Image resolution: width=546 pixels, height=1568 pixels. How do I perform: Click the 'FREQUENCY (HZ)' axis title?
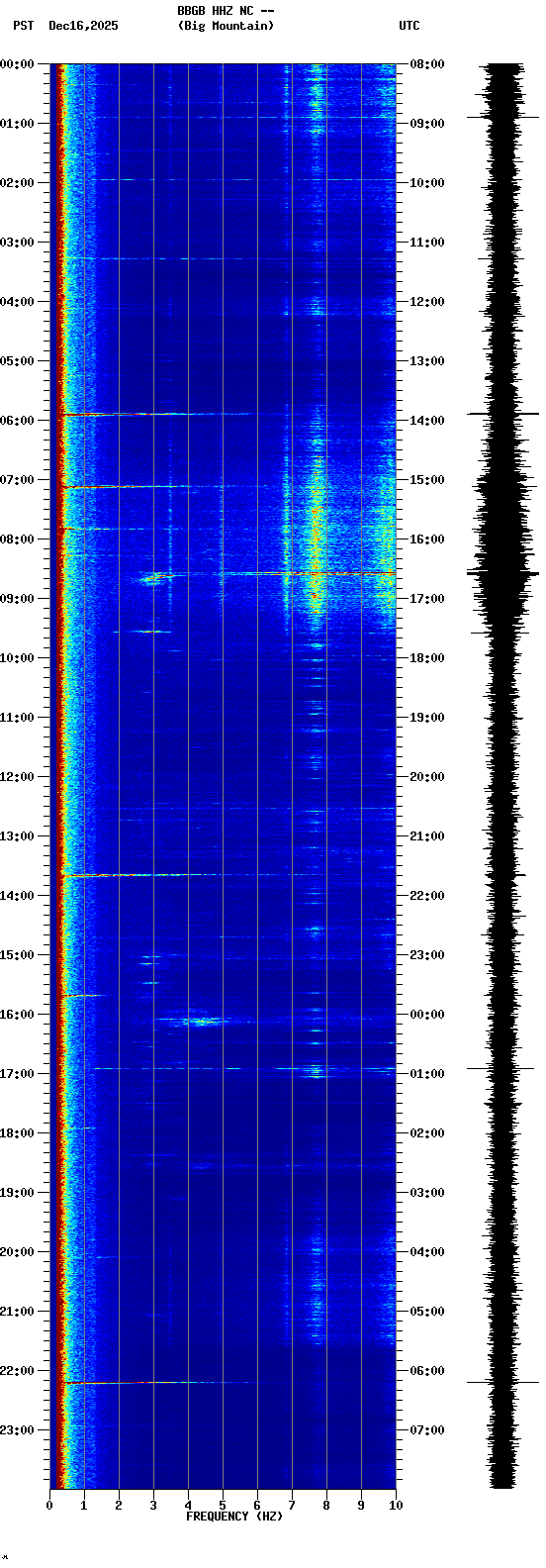234,1517
